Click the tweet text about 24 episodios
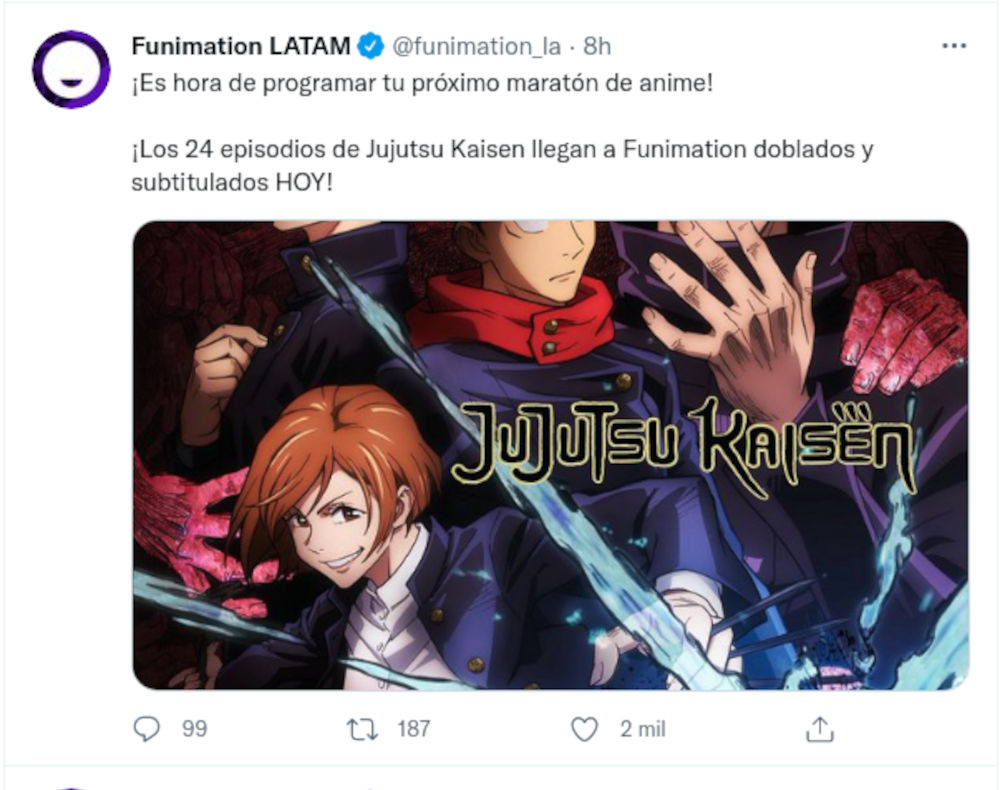Image resolution: width=1000 pixels, height=790 pixels. [502, 166]
